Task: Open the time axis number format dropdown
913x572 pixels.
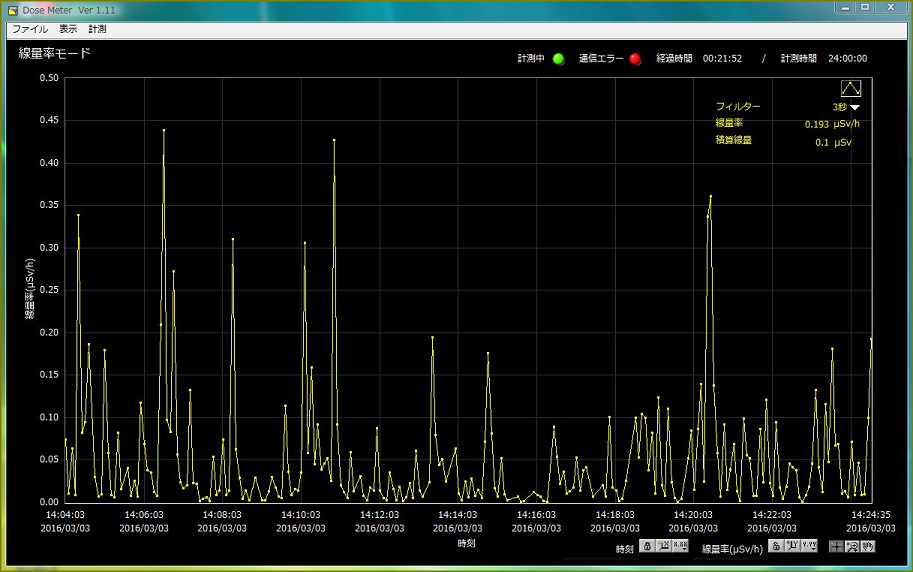Action: click(x=680, y=546)
